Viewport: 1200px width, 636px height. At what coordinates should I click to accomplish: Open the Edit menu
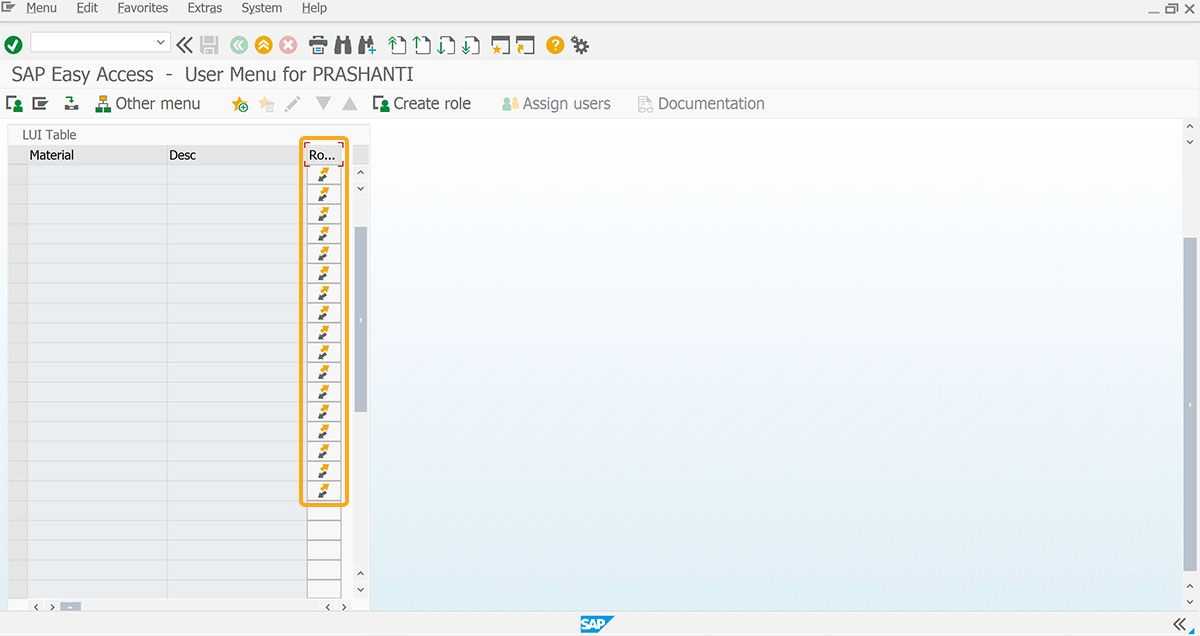tap(87, 8)
